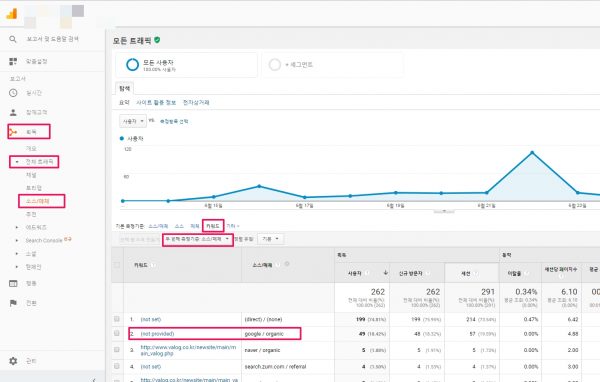
Task: Click the All Users segment circle icon
Action: [132, 65]
